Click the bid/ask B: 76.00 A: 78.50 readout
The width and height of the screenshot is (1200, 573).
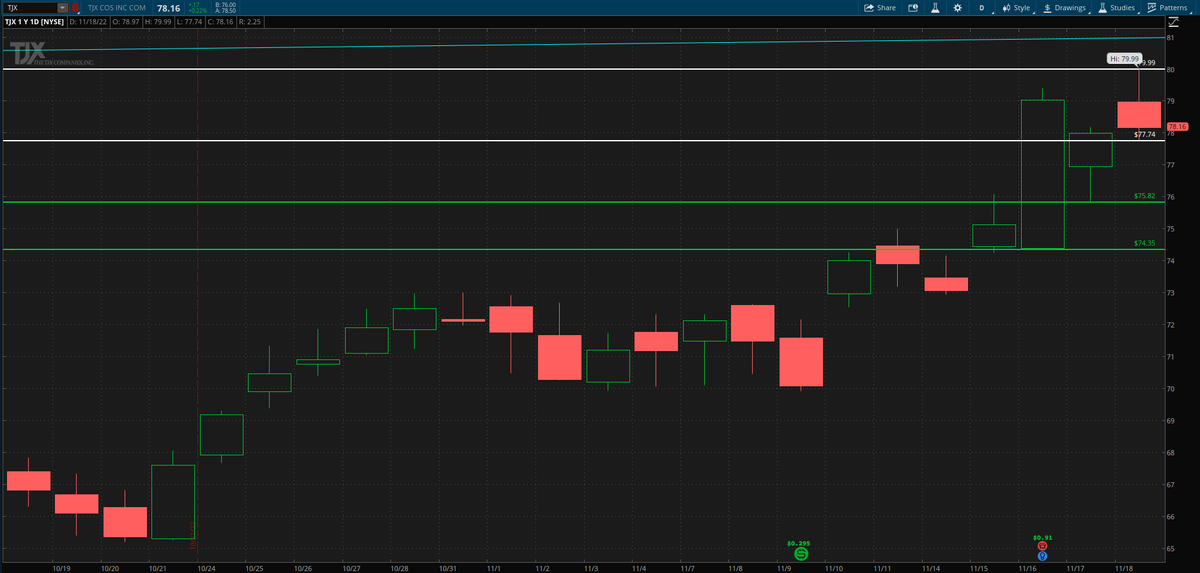point(226,8)
